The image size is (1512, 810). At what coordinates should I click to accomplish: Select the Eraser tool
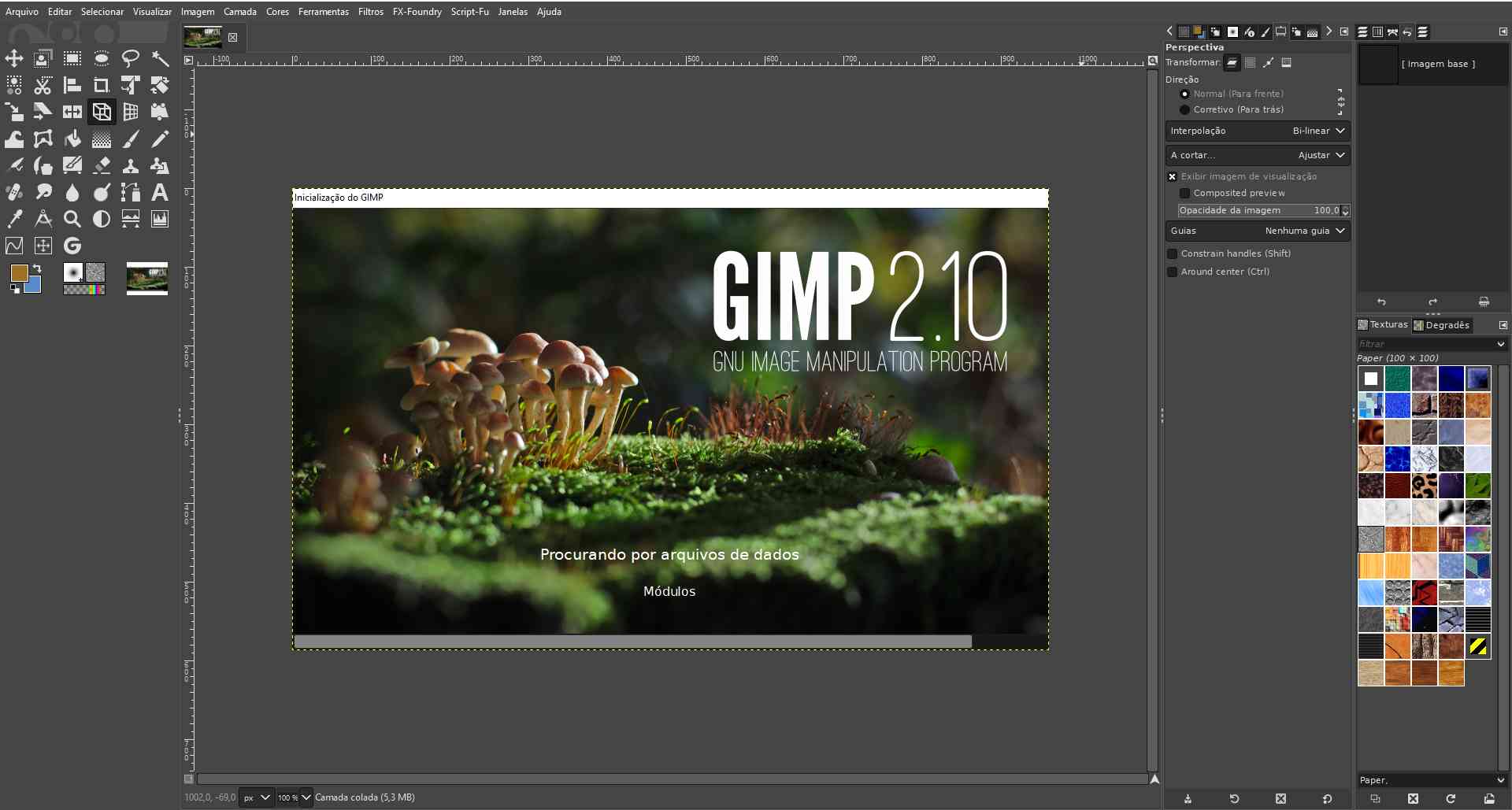click(102, 165)
